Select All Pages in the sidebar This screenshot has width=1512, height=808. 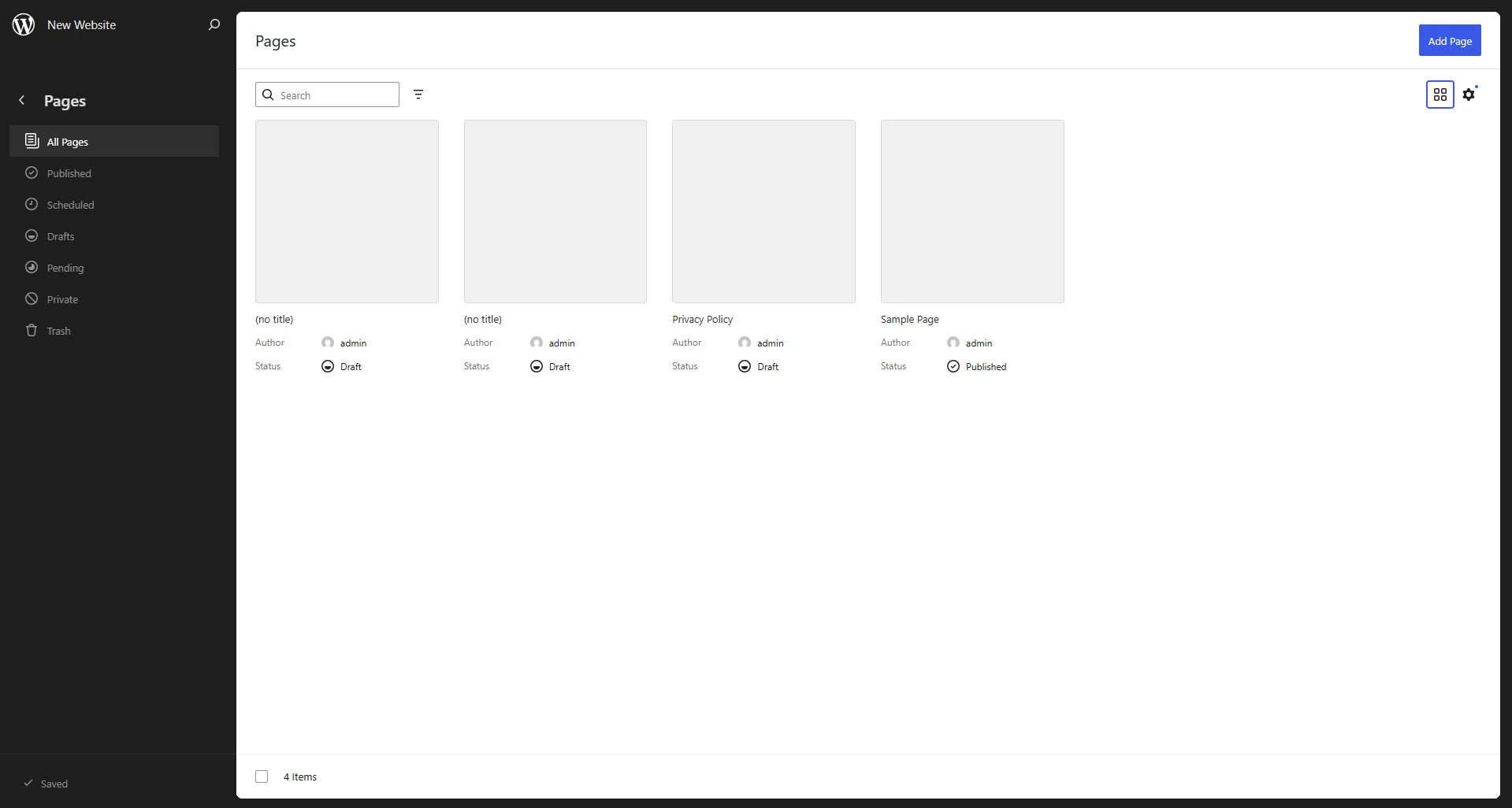(114, 141)
